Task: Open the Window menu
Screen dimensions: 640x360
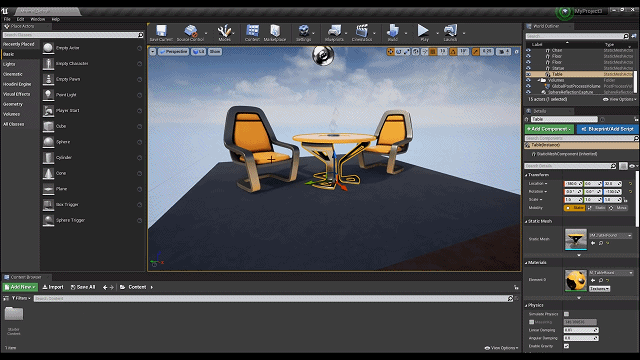Action: [x=38, y=19]
